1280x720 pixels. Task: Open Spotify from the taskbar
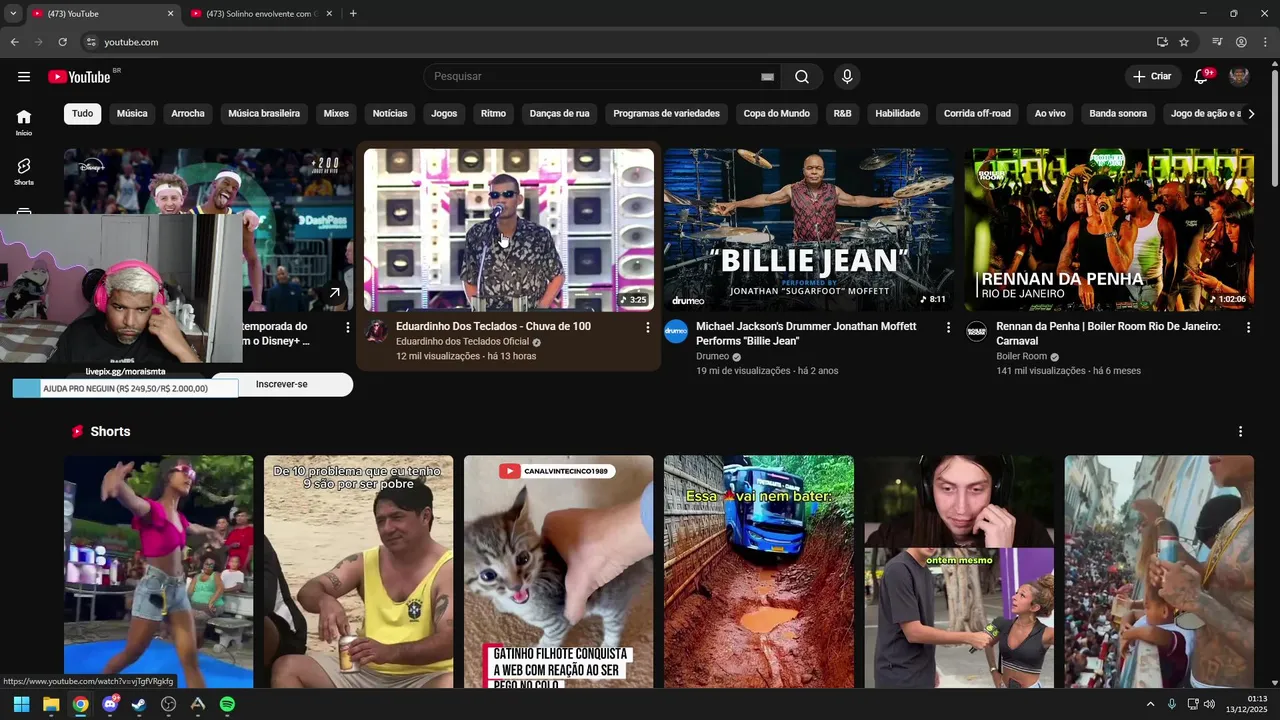(227, 704)
